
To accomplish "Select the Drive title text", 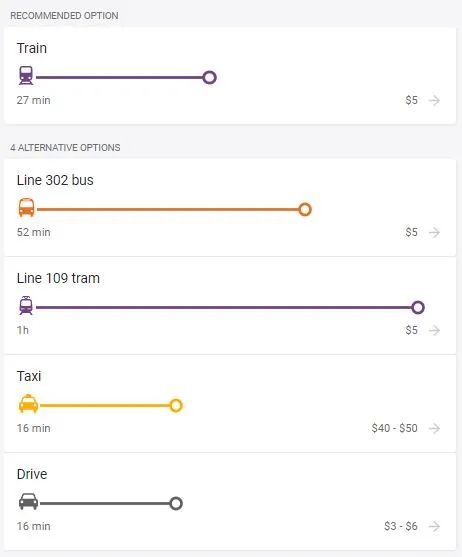I will [32, 474].
